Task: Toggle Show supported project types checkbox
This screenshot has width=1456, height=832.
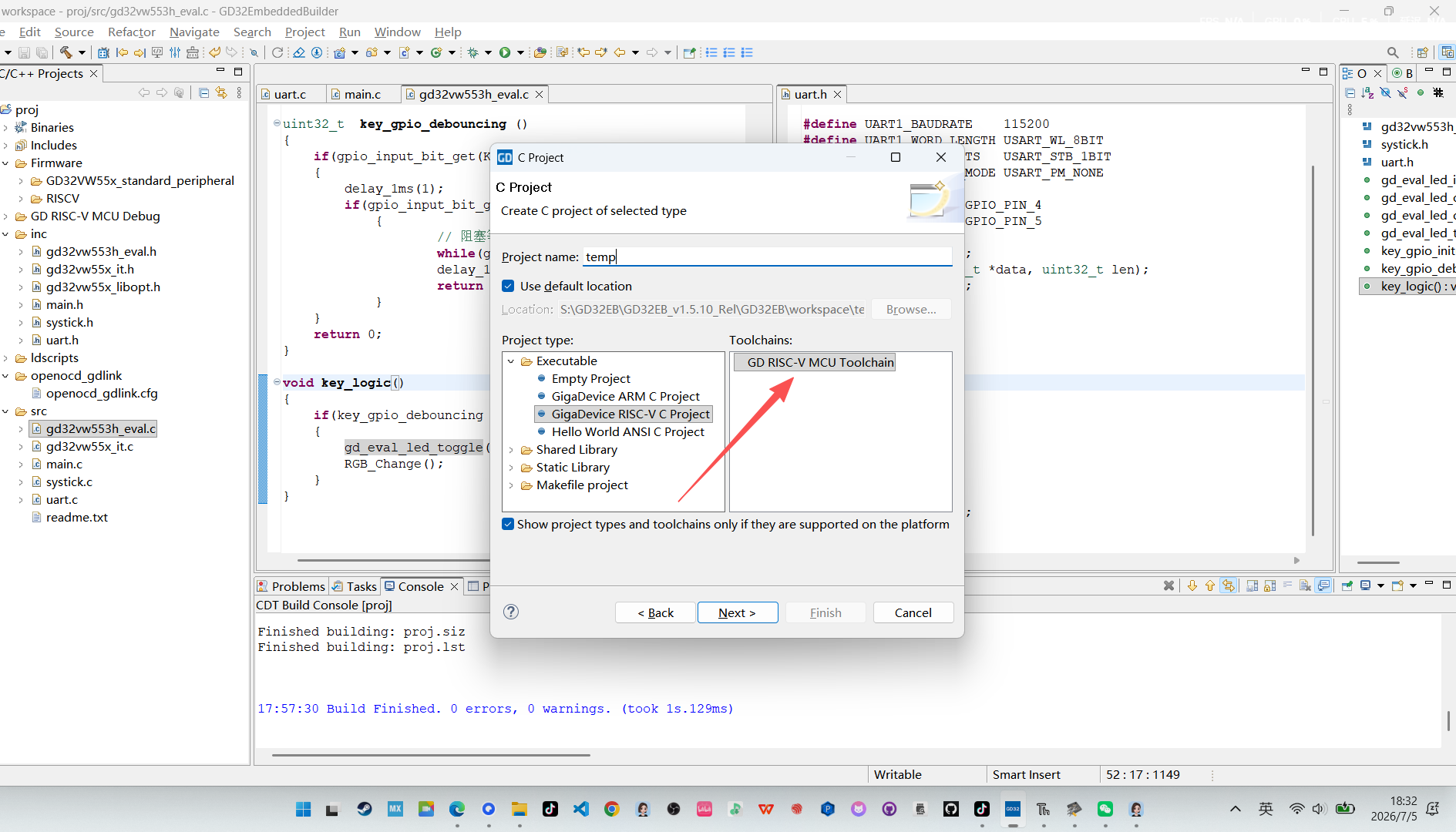Action: click(508, 524)
